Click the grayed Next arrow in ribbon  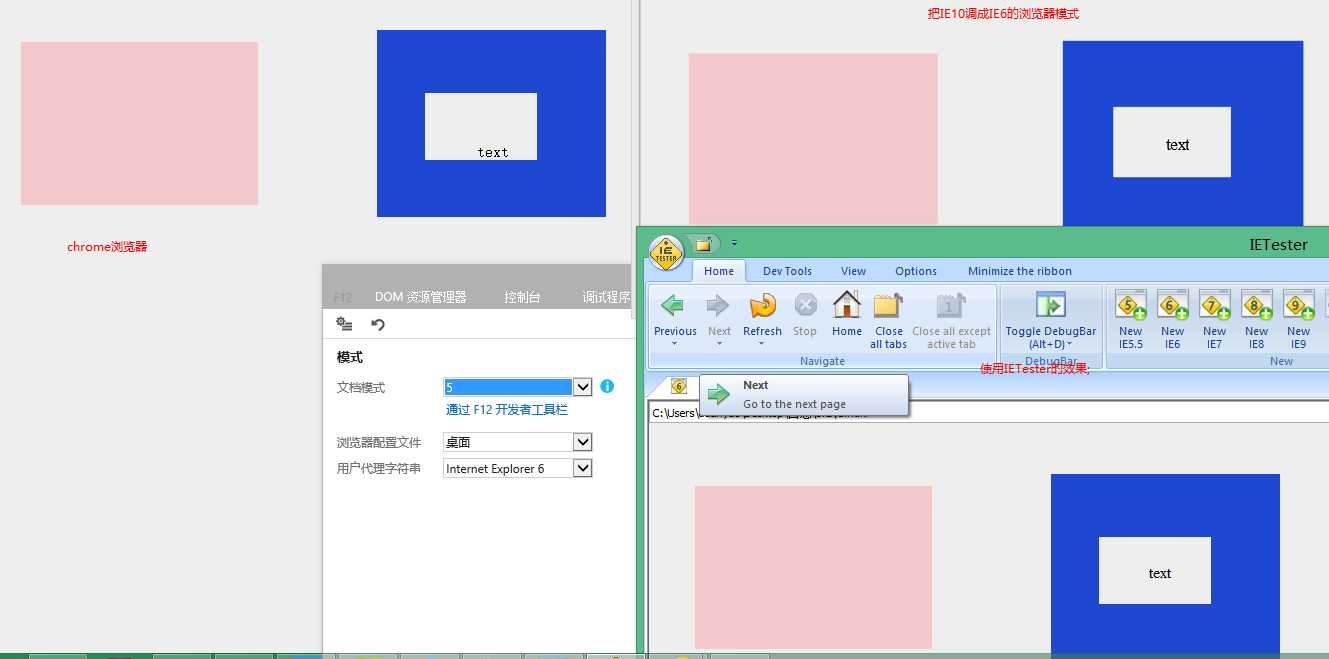click(x=719, y=306)
